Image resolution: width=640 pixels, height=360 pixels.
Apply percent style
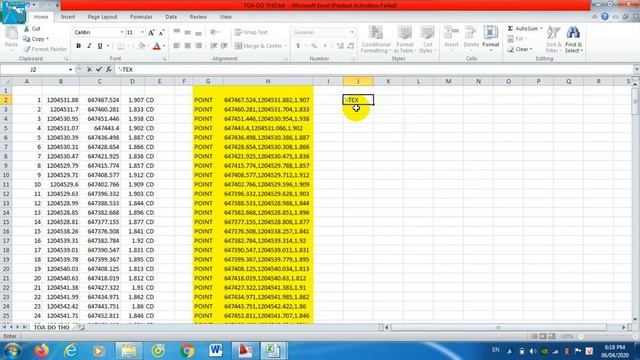(314, 46)
